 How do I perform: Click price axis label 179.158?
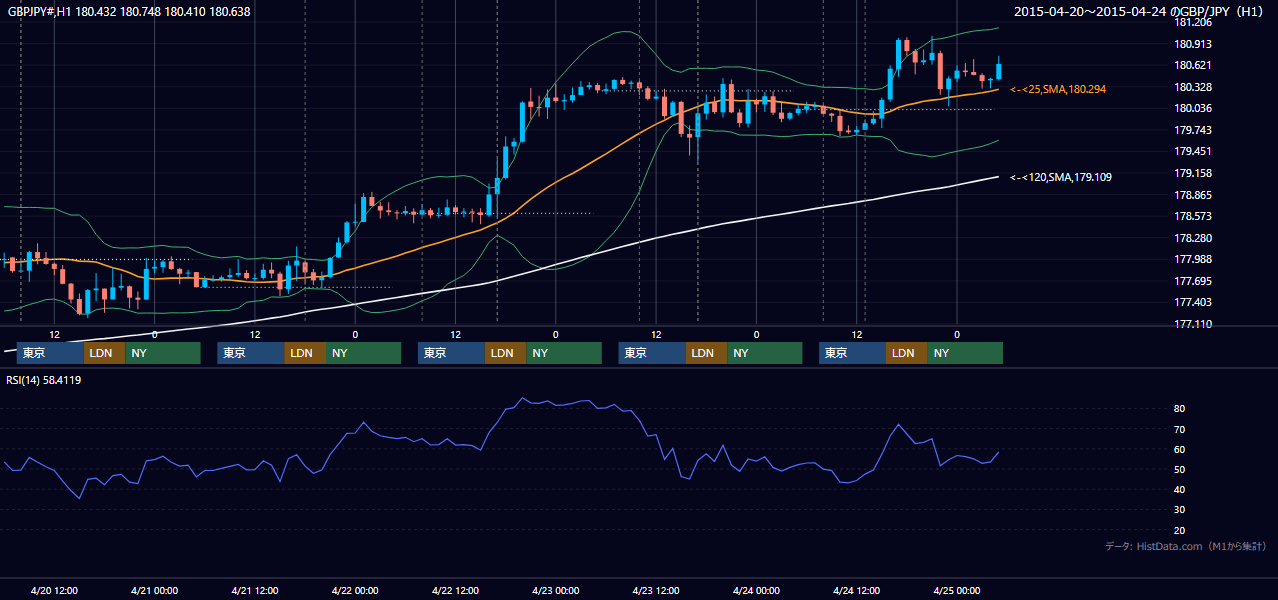click(1193, 174)
